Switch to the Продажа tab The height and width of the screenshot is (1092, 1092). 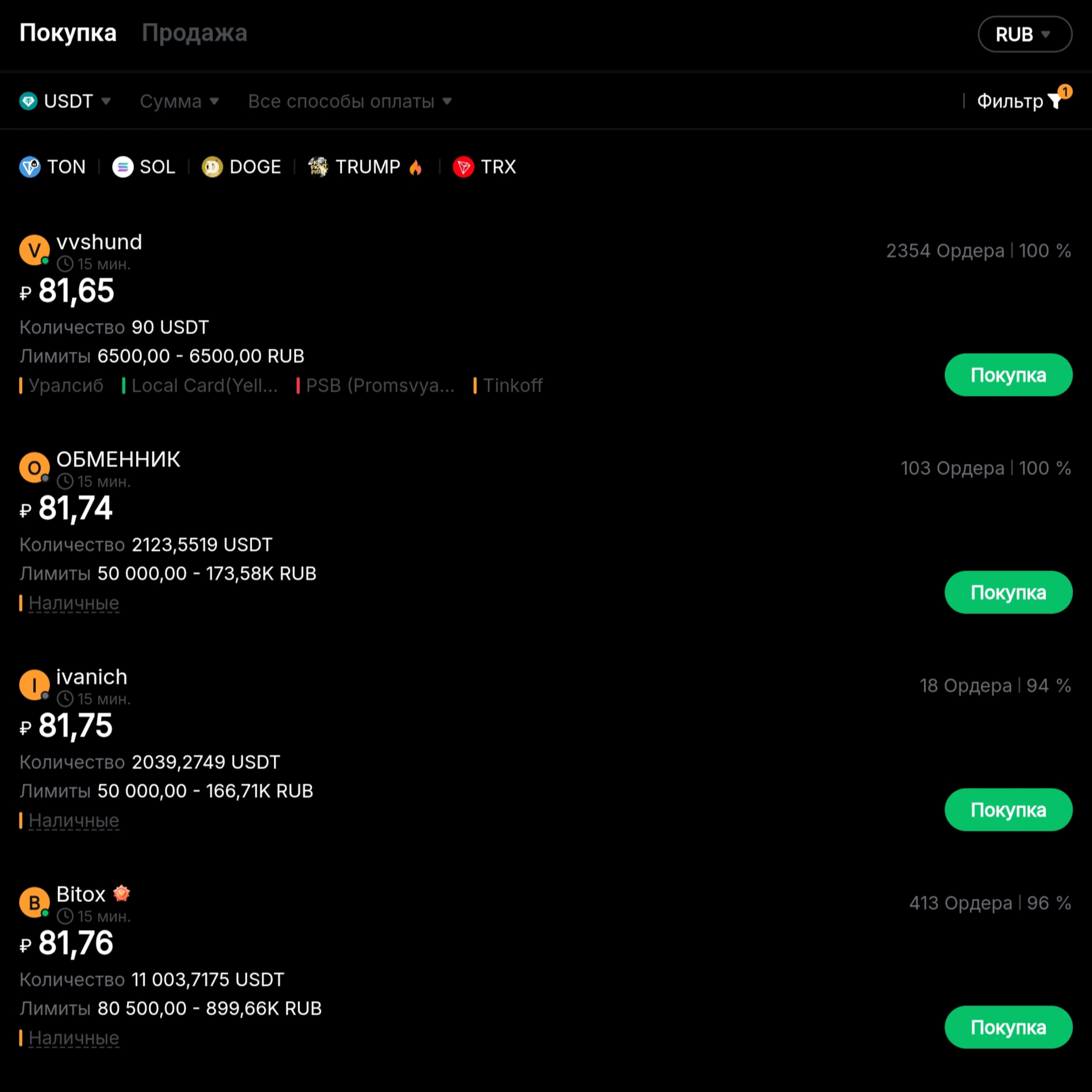tap(194, 33)
